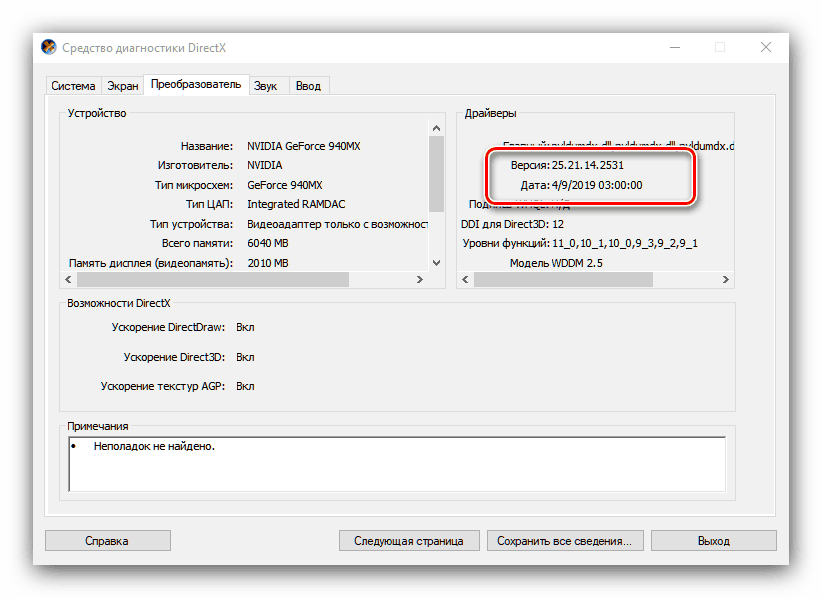The width and height of the screenshot is (822, 598).
Task: Click inside the Примечания notes text box
Action: click(397, 464)
